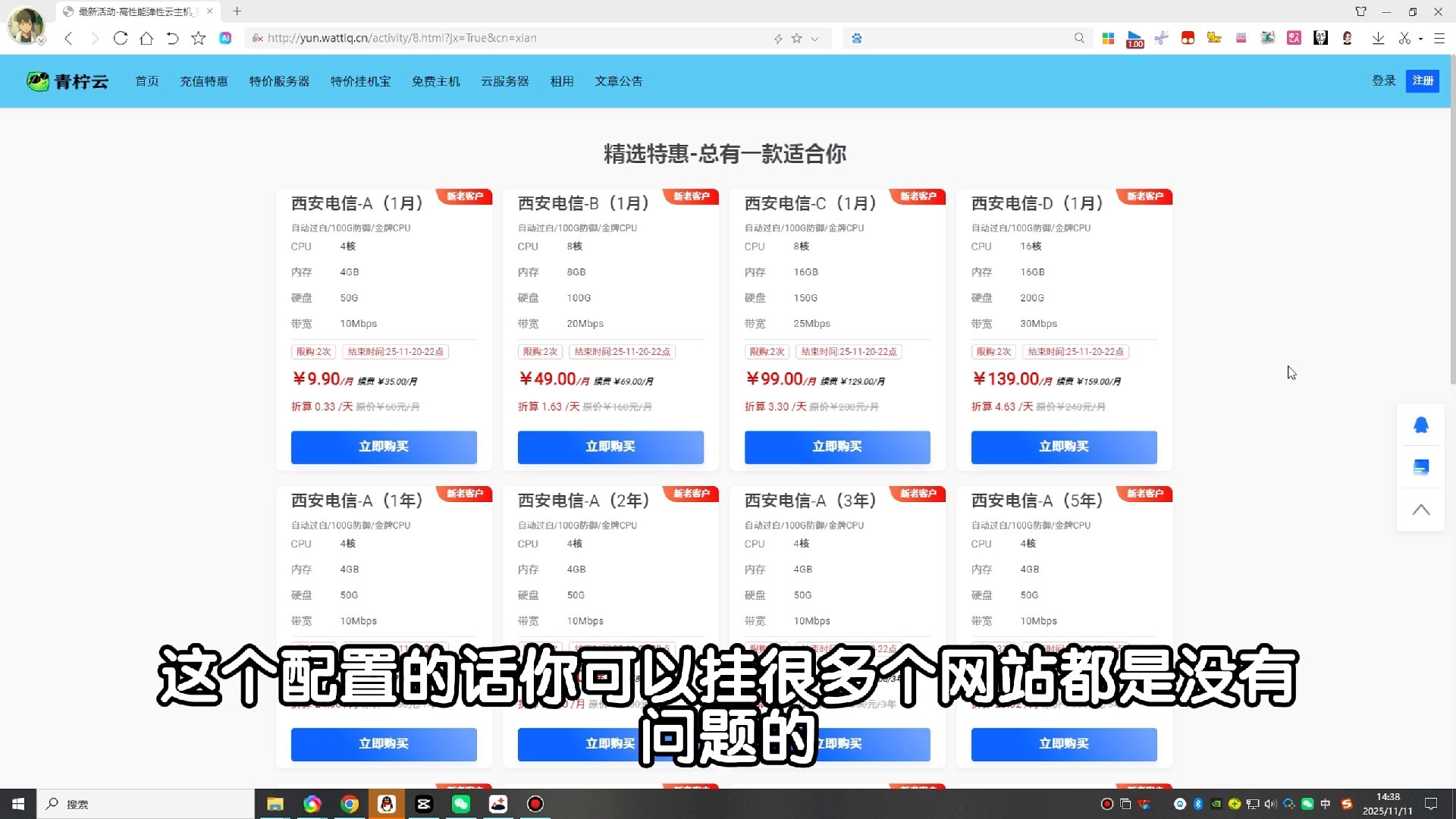Open the 充值特惠 nav item
Screen dimensions: 1456x819
(x=204, y=81)
